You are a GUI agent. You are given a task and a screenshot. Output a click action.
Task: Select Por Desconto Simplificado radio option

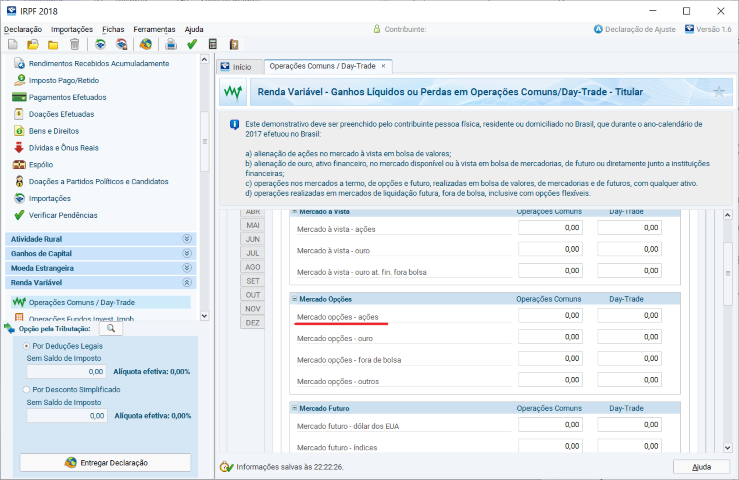(x=26, y=389)
